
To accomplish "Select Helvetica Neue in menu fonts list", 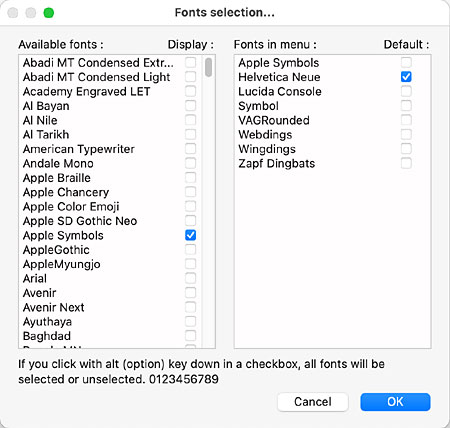I will pyautogui.click(x=279, y=77).
